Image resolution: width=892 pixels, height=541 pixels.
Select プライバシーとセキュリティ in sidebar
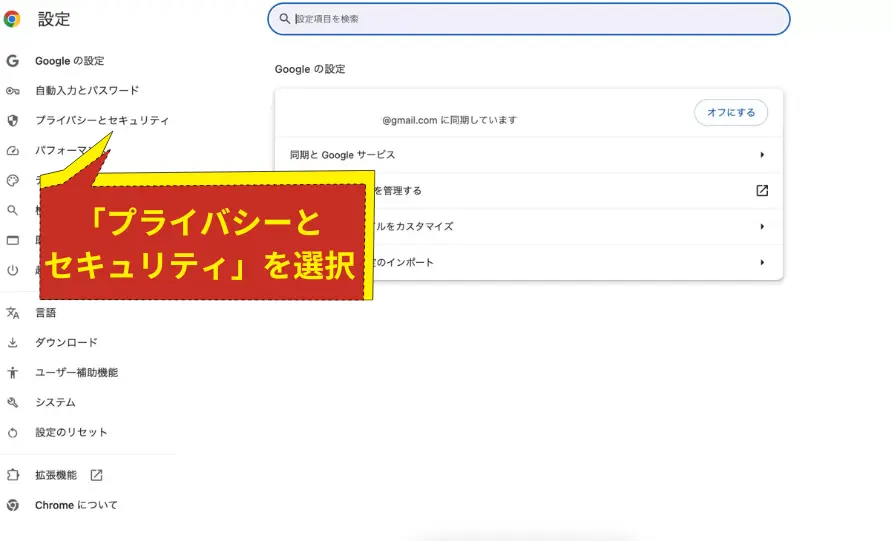102,121
